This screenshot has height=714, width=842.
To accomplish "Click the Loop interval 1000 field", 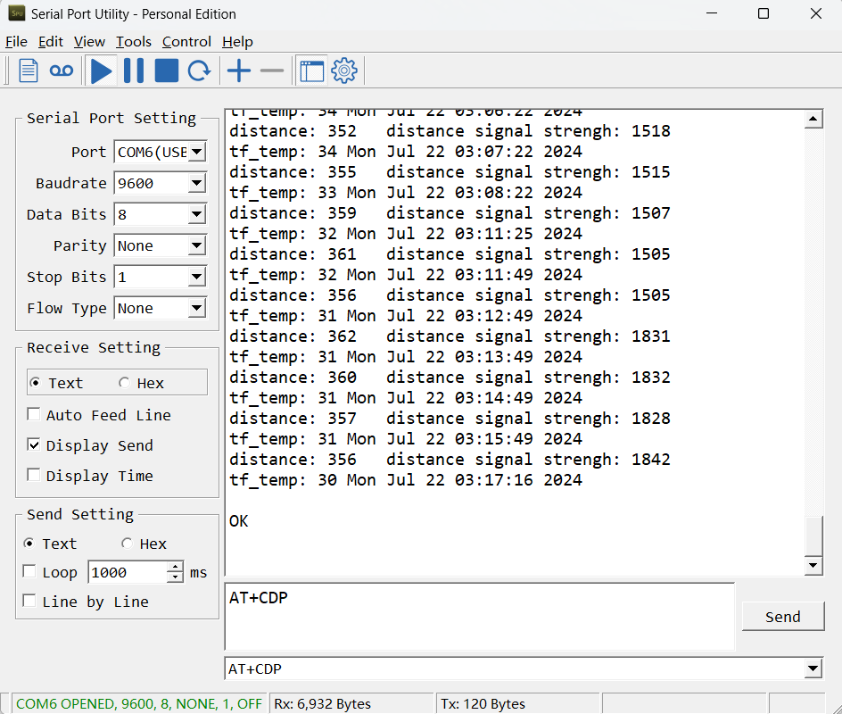I will (x=128, y=572).
